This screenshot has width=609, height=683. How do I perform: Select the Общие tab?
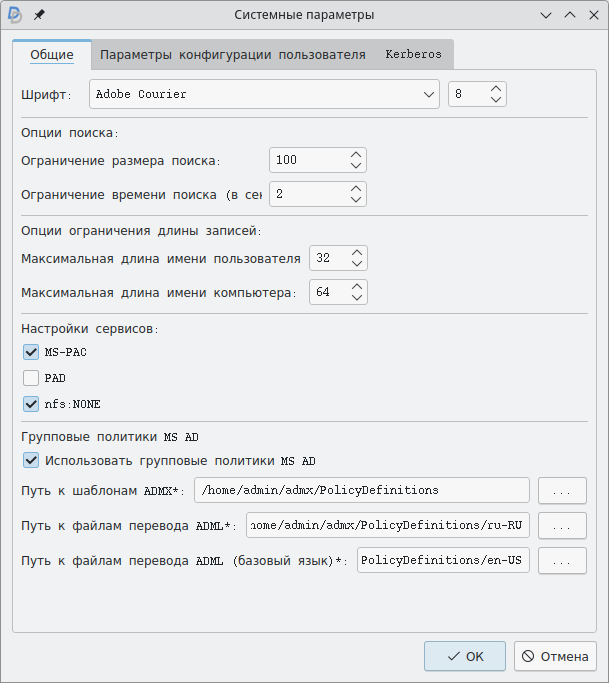(52, 54)
